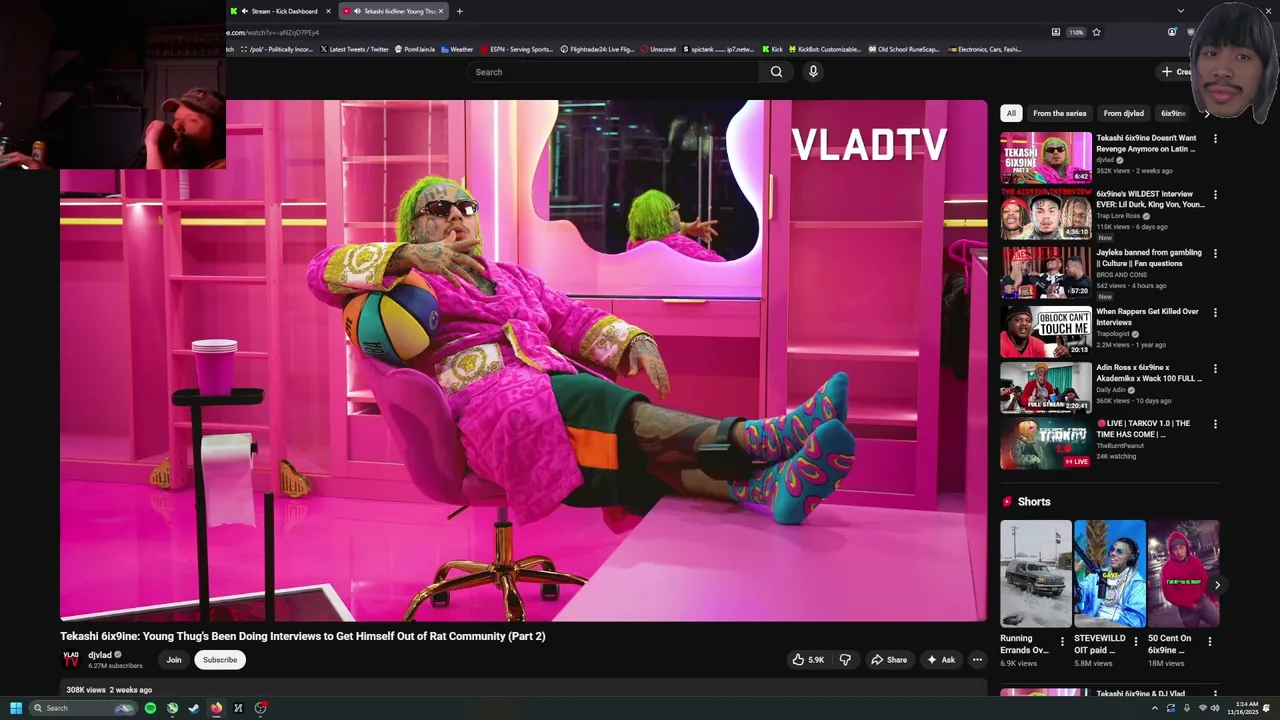Open the Windows Start menu
The width and height of the screenshot is (1280, 720).
point(16,708)
